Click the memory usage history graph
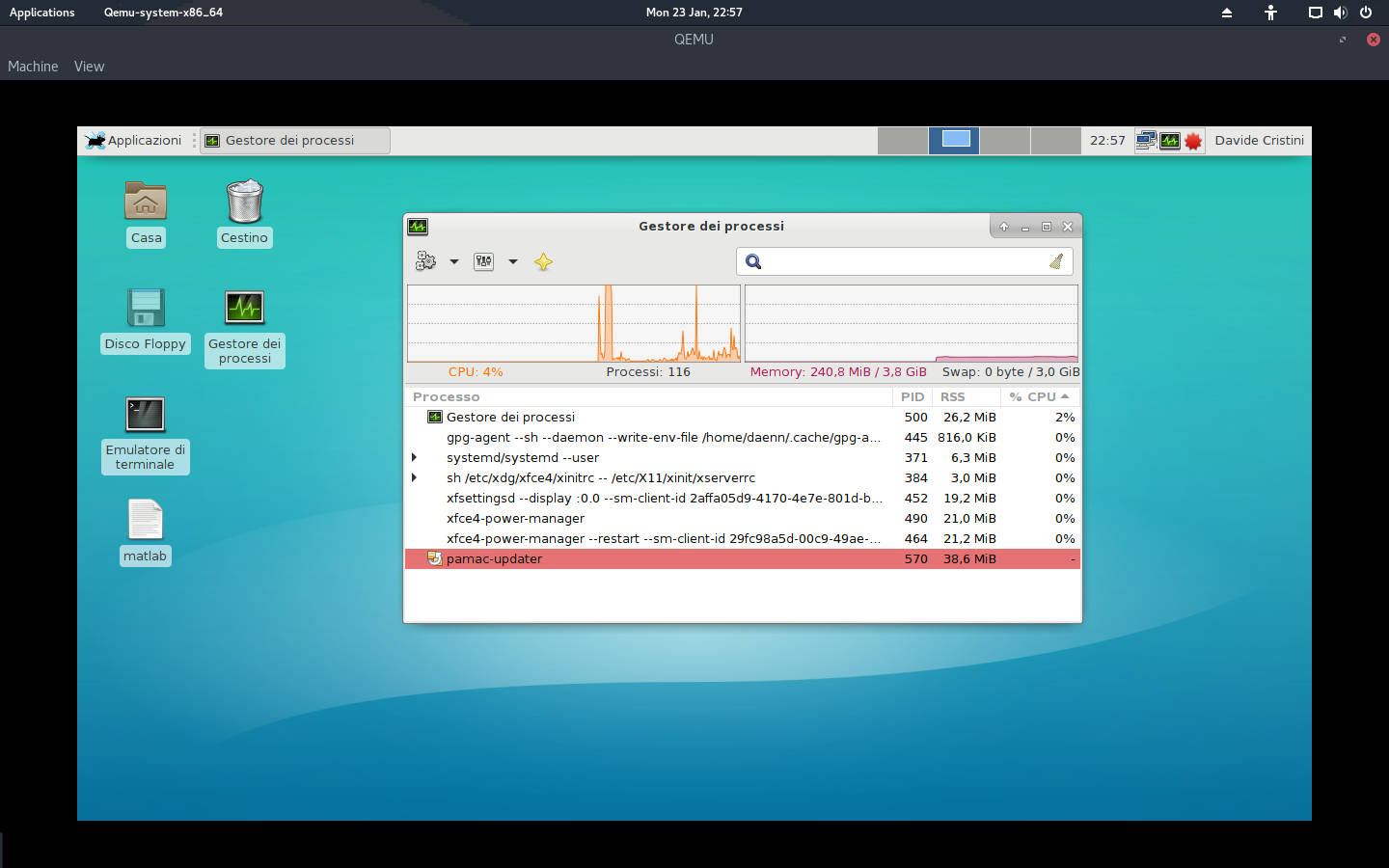Viewport: 1389px width, 868px height. pos(912,323)
